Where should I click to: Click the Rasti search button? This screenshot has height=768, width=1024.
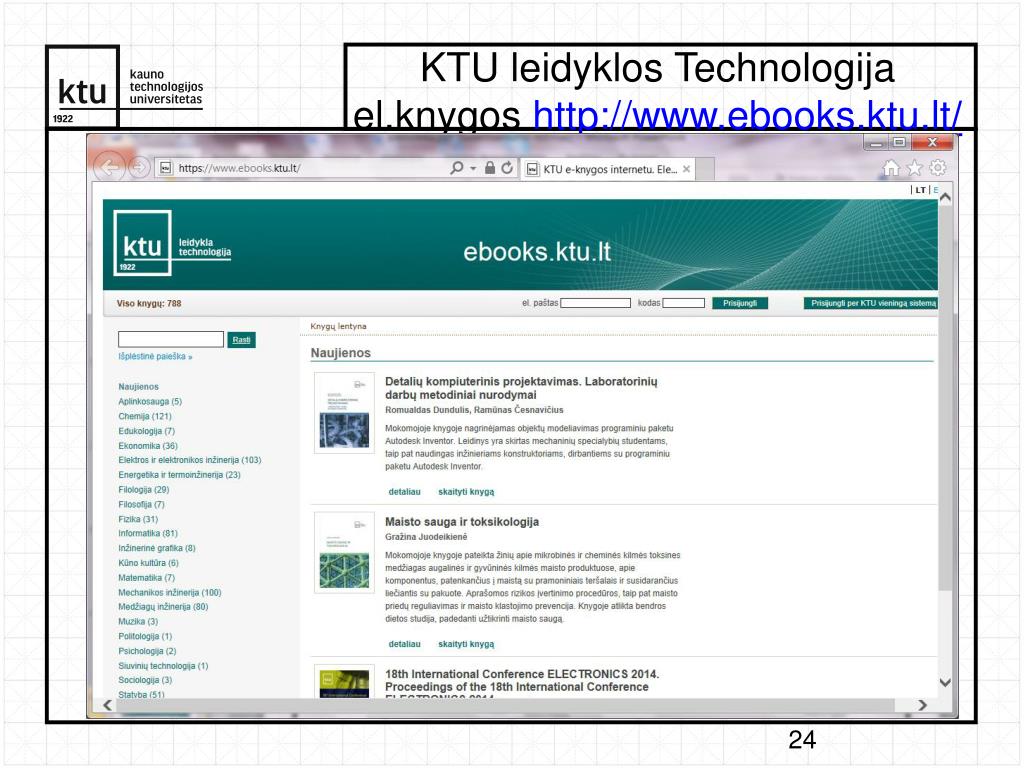coord(242,340)
